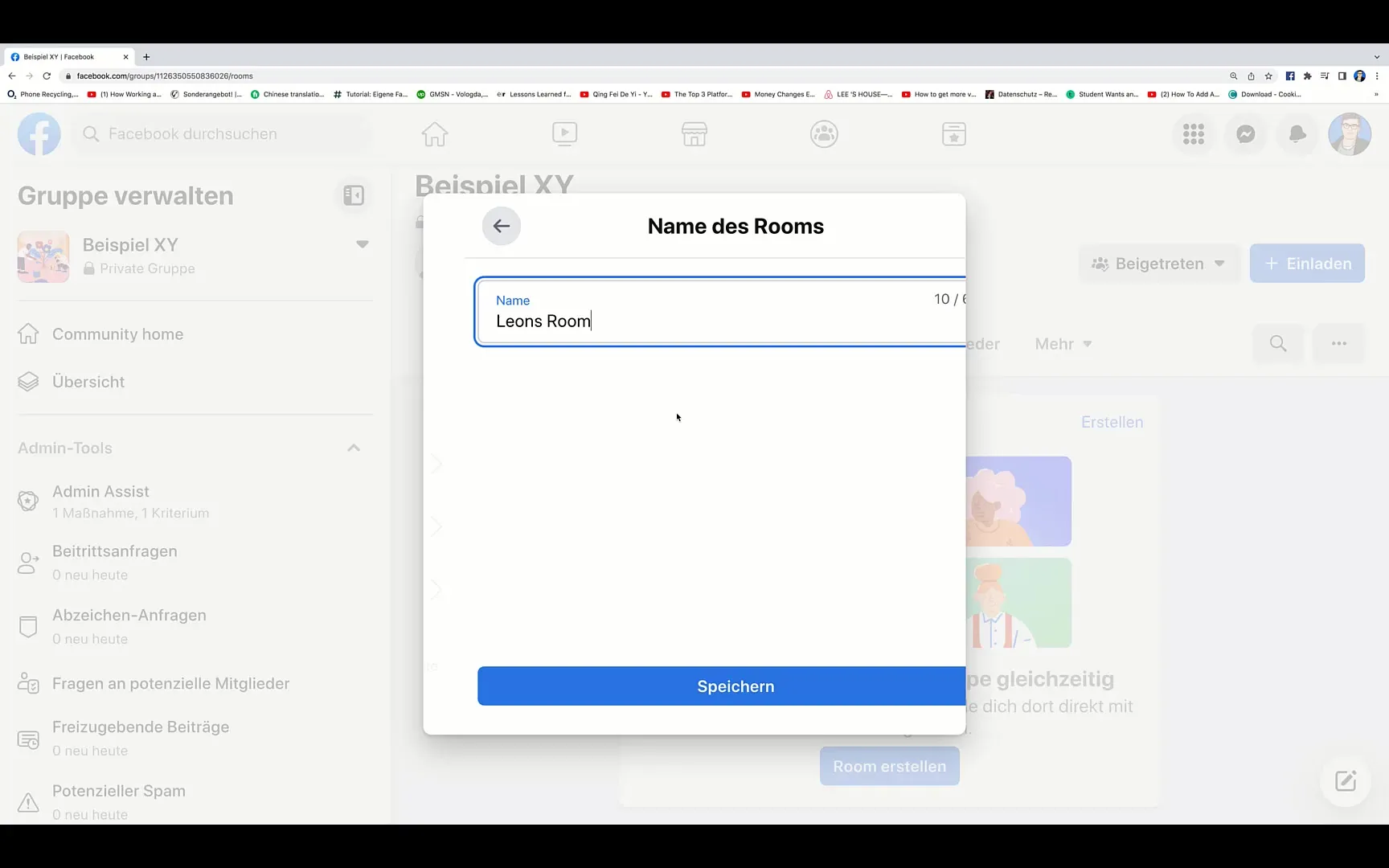Open the group's three-dot options
The height and width of the screenshot is (868, 1389).
pyautogui.click(x=1339, y=344)
